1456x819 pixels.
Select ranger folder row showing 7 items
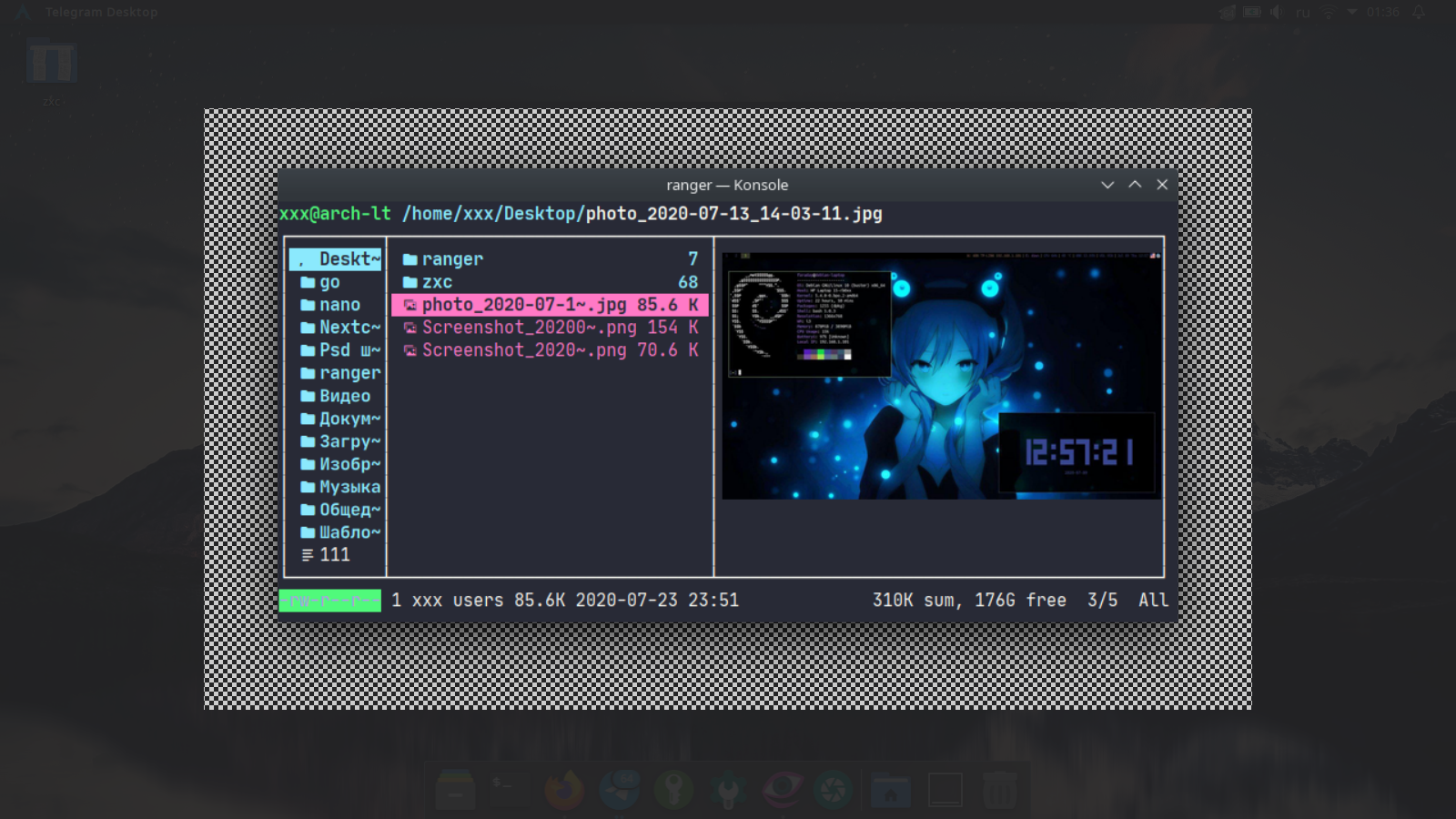tap(550, 259)
